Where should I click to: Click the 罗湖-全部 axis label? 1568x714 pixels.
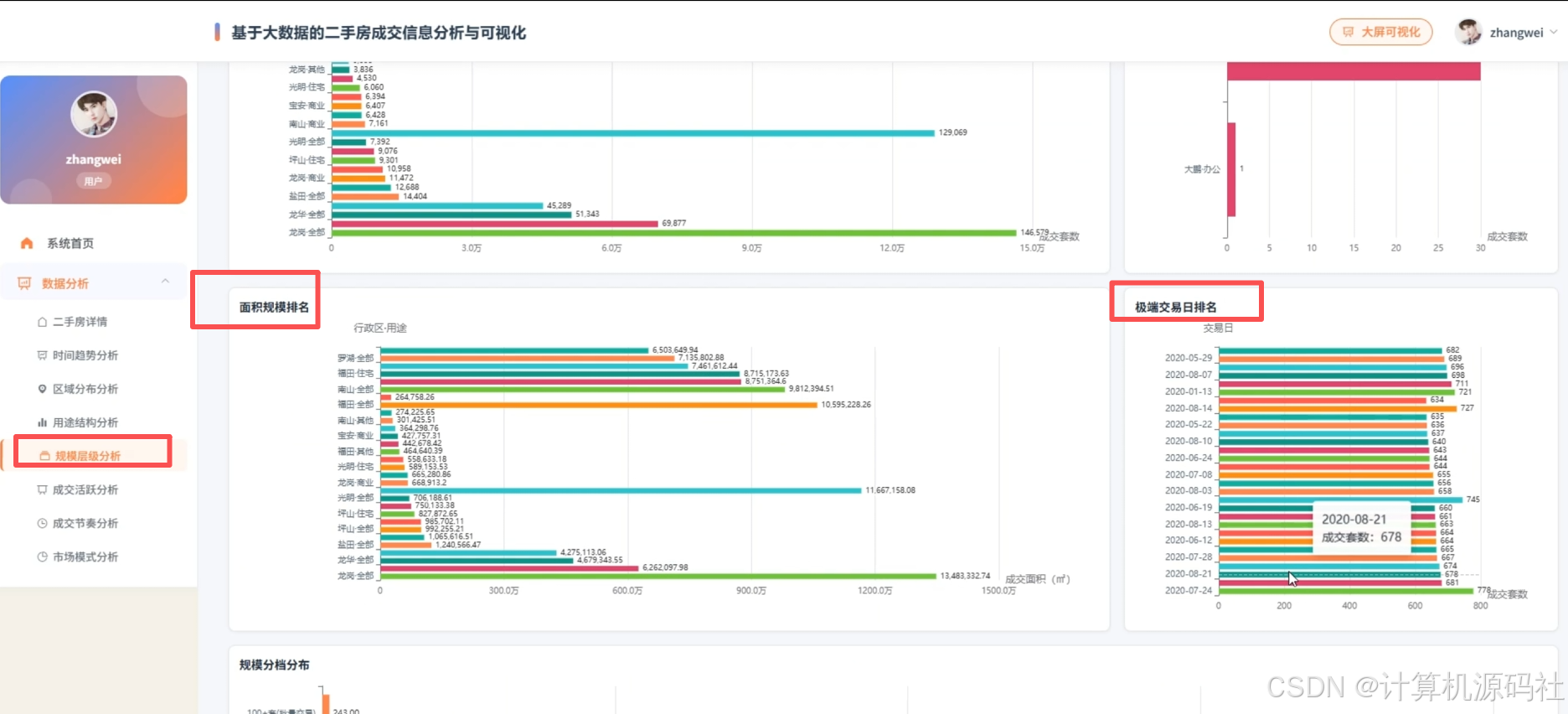[x=355, y=358]
